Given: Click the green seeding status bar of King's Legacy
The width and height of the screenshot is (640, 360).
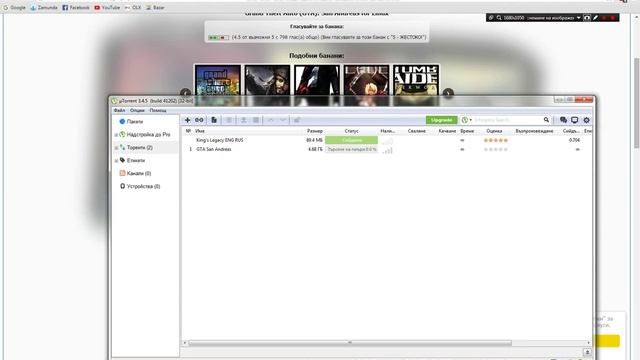Looking at the screenshot, I should pyautogui.click(x=351, y=140).
